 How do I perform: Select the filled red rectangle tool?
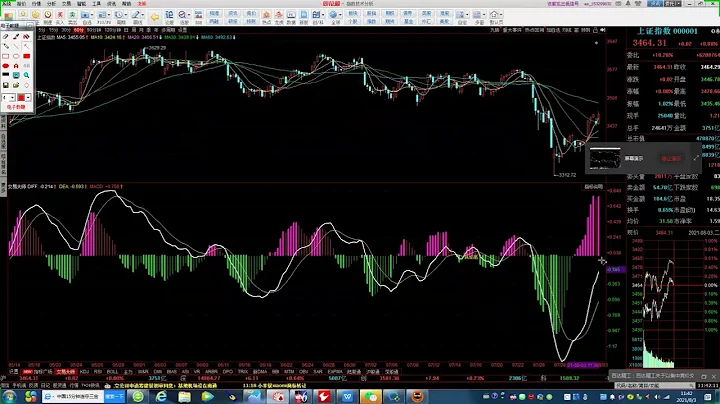pos(27,56)
